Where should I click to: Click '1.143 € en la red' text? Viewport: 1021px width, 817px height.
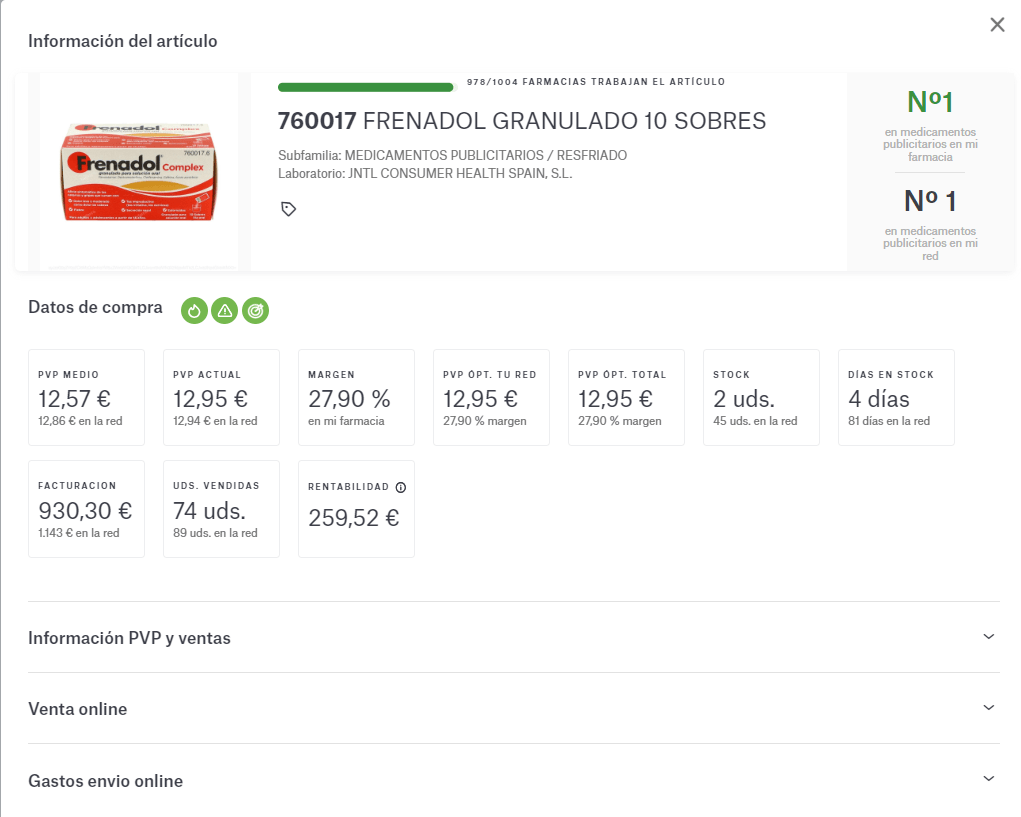[79, 533]
